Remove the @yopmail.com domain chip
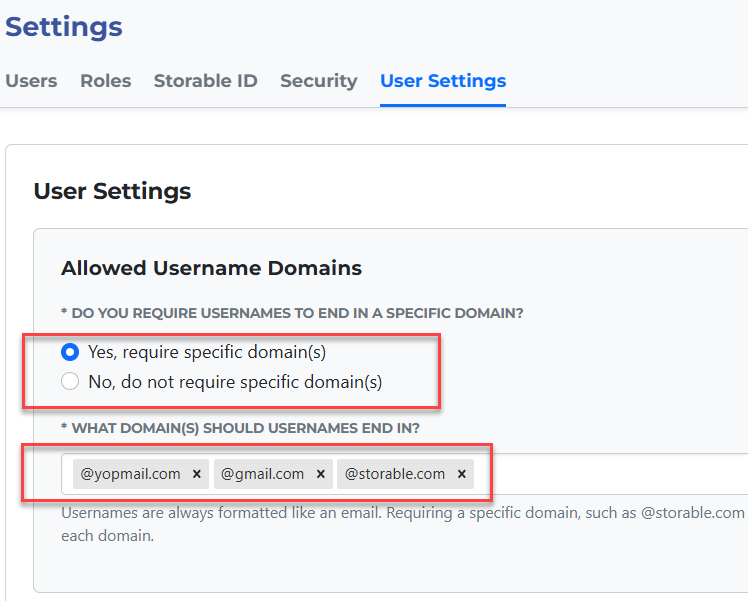 pyautogui.click(x=197, y=474)
